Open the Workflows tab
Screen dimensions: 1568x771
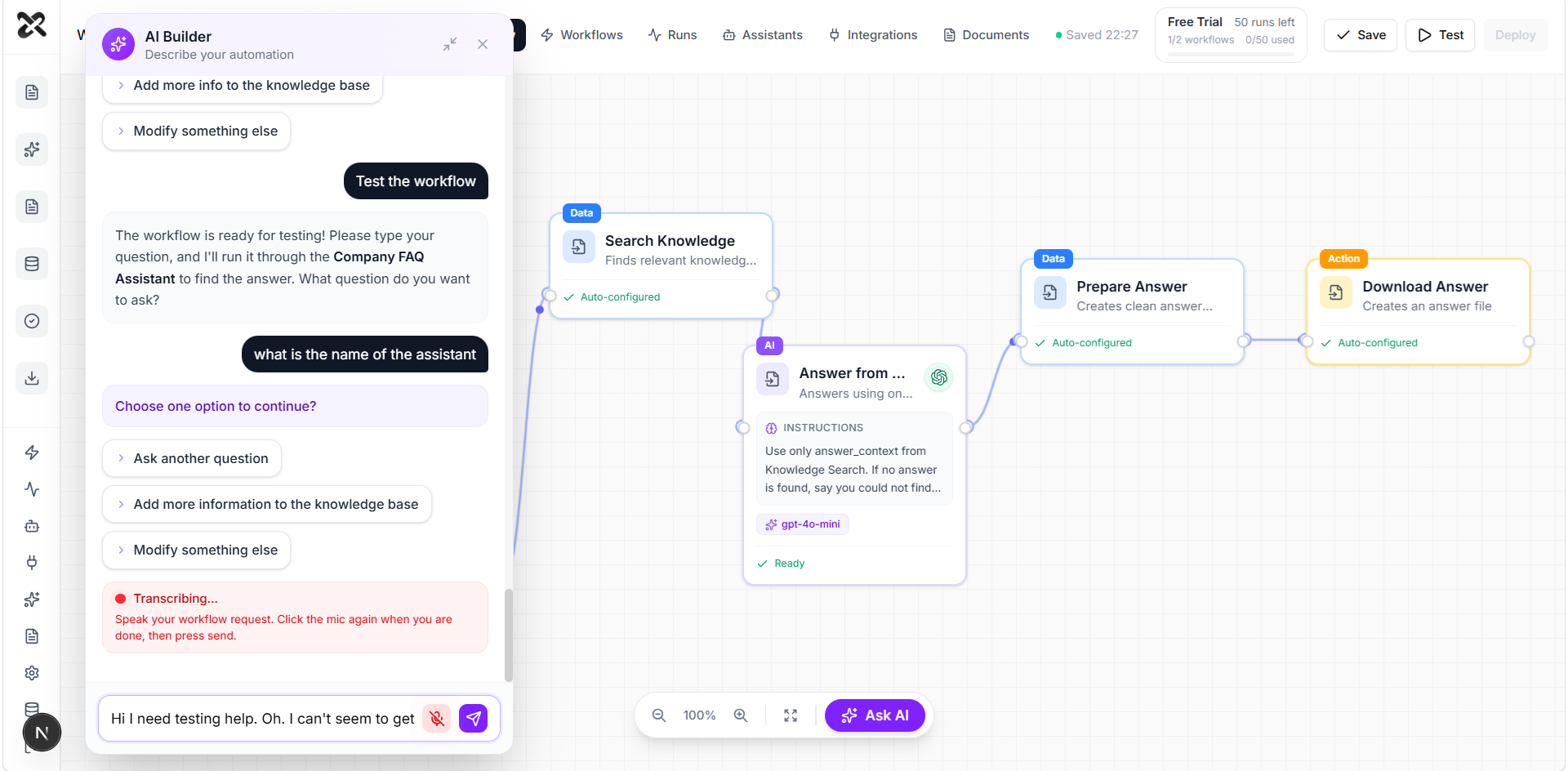point(581,35)
